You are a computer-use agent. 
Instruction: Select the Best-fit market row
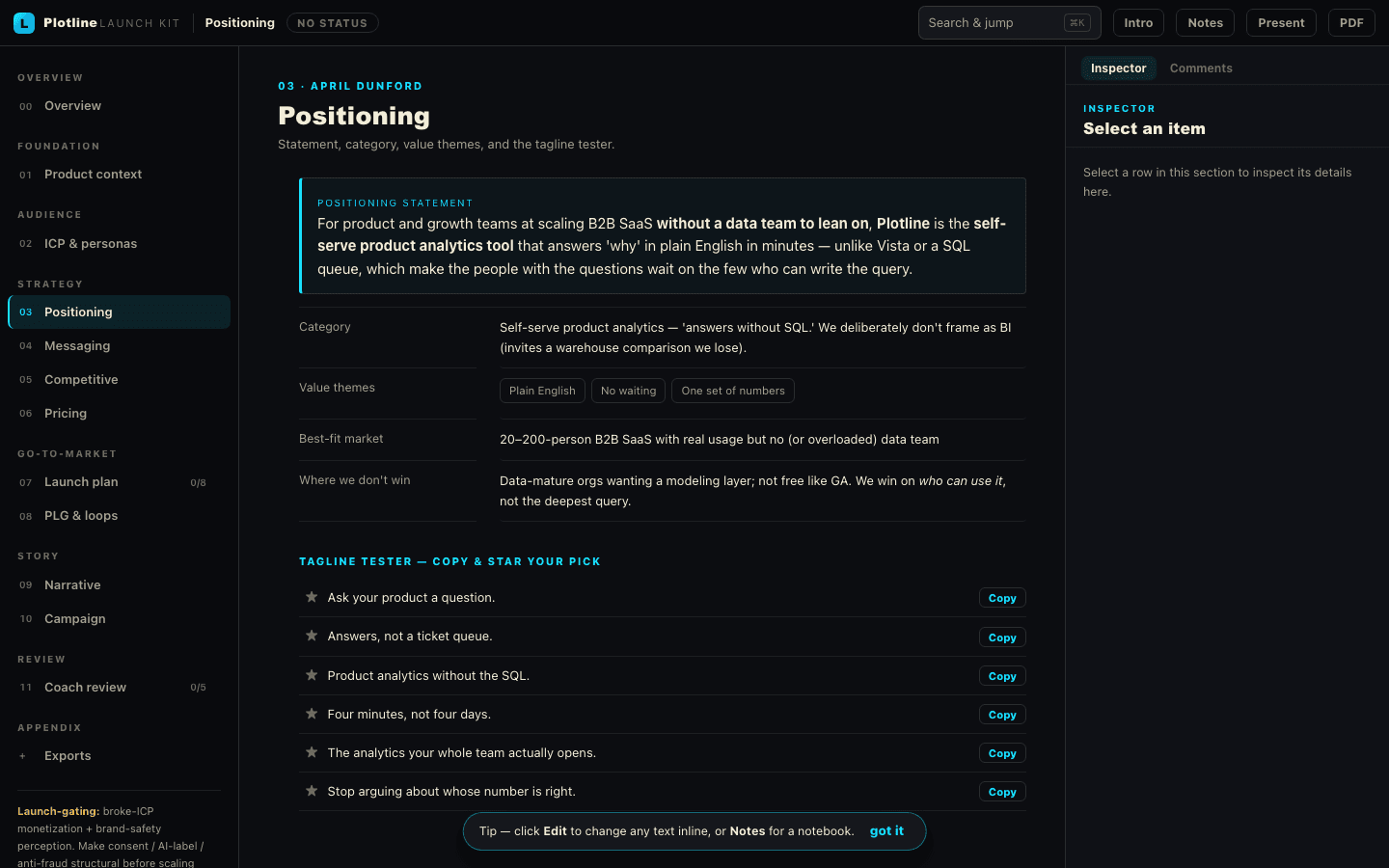[x=662, y=440]
